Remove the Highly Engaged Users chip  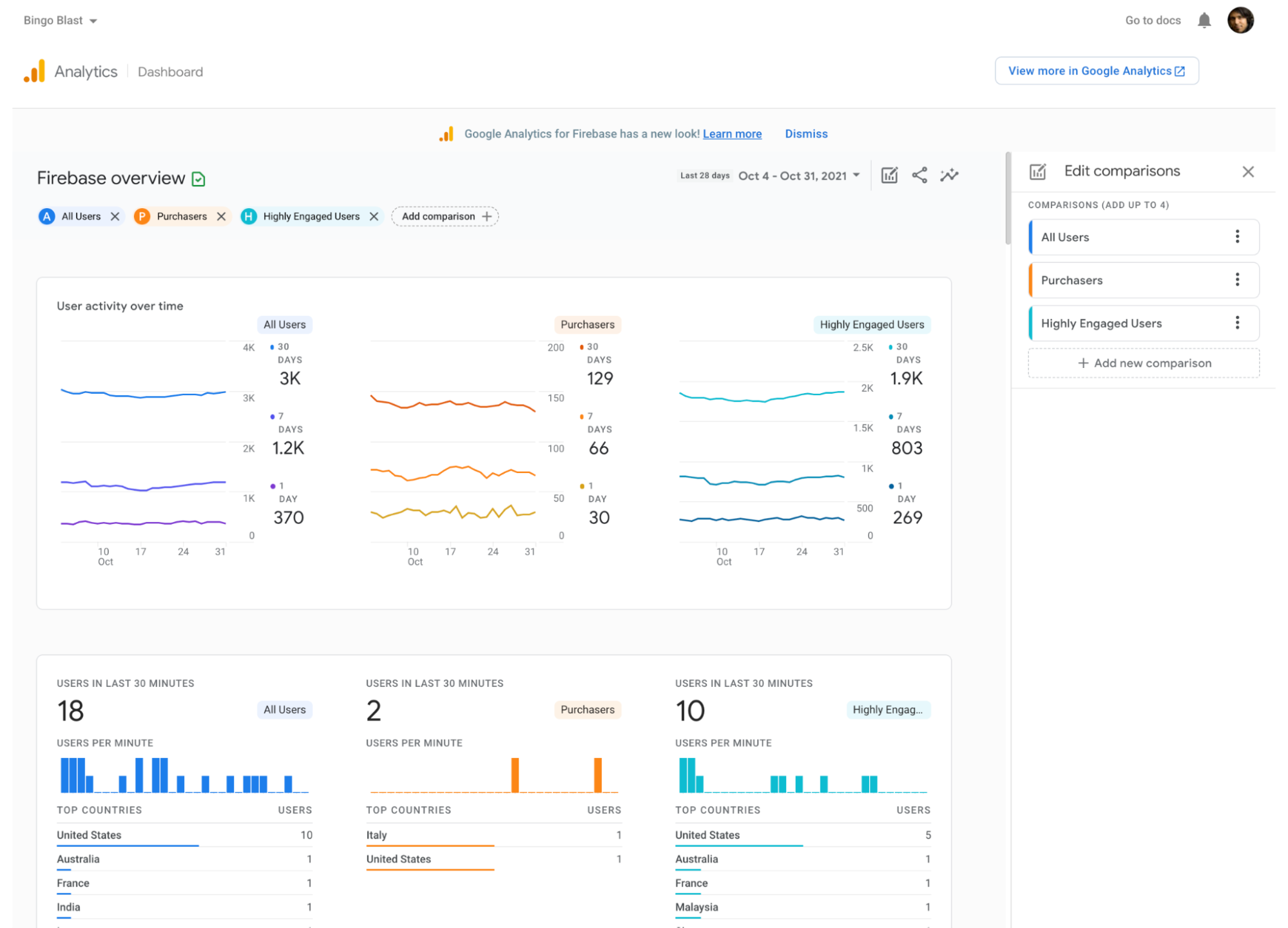pyautogui.click(x=374, y=216)
